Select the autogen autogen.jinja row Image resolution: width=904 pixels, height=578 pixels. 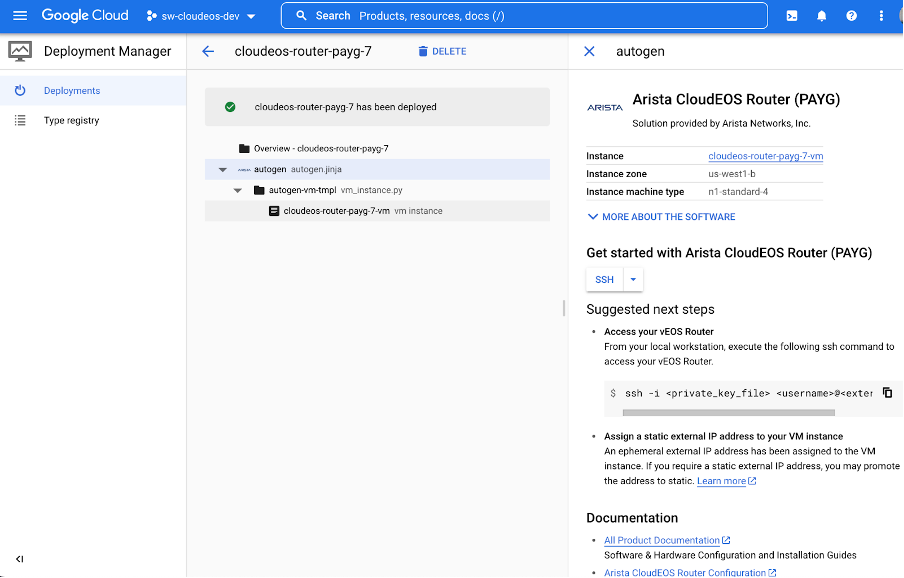(377, 169)
